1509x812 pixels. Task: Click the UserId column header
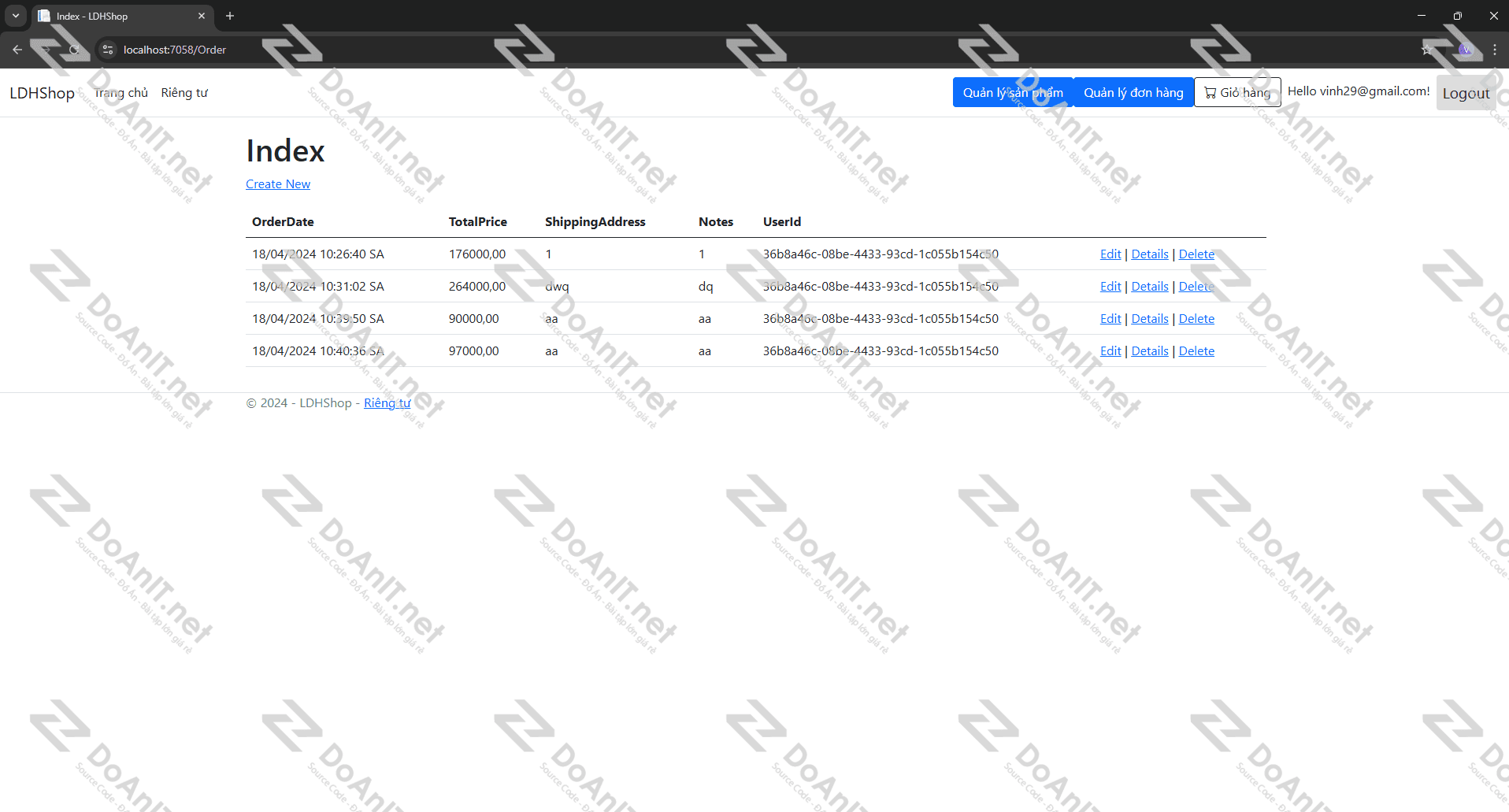tap(782, 222)
